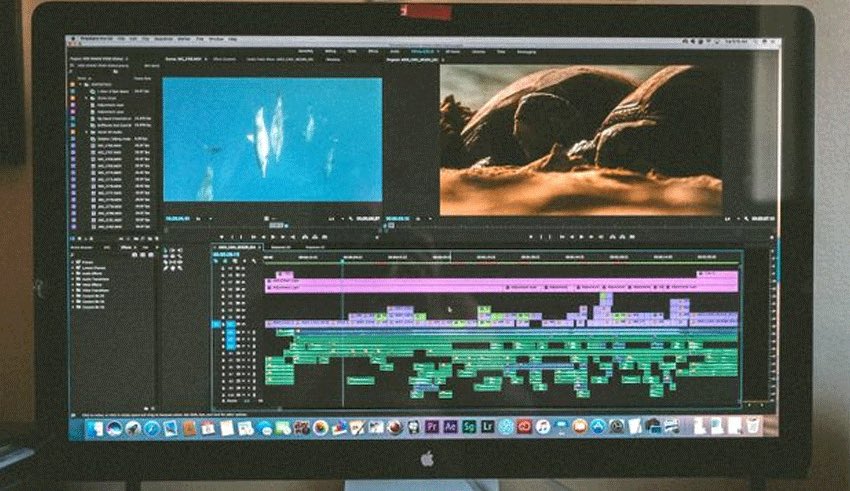
Task: Collapse the top bin in Project panel
Action: (80, 84)
